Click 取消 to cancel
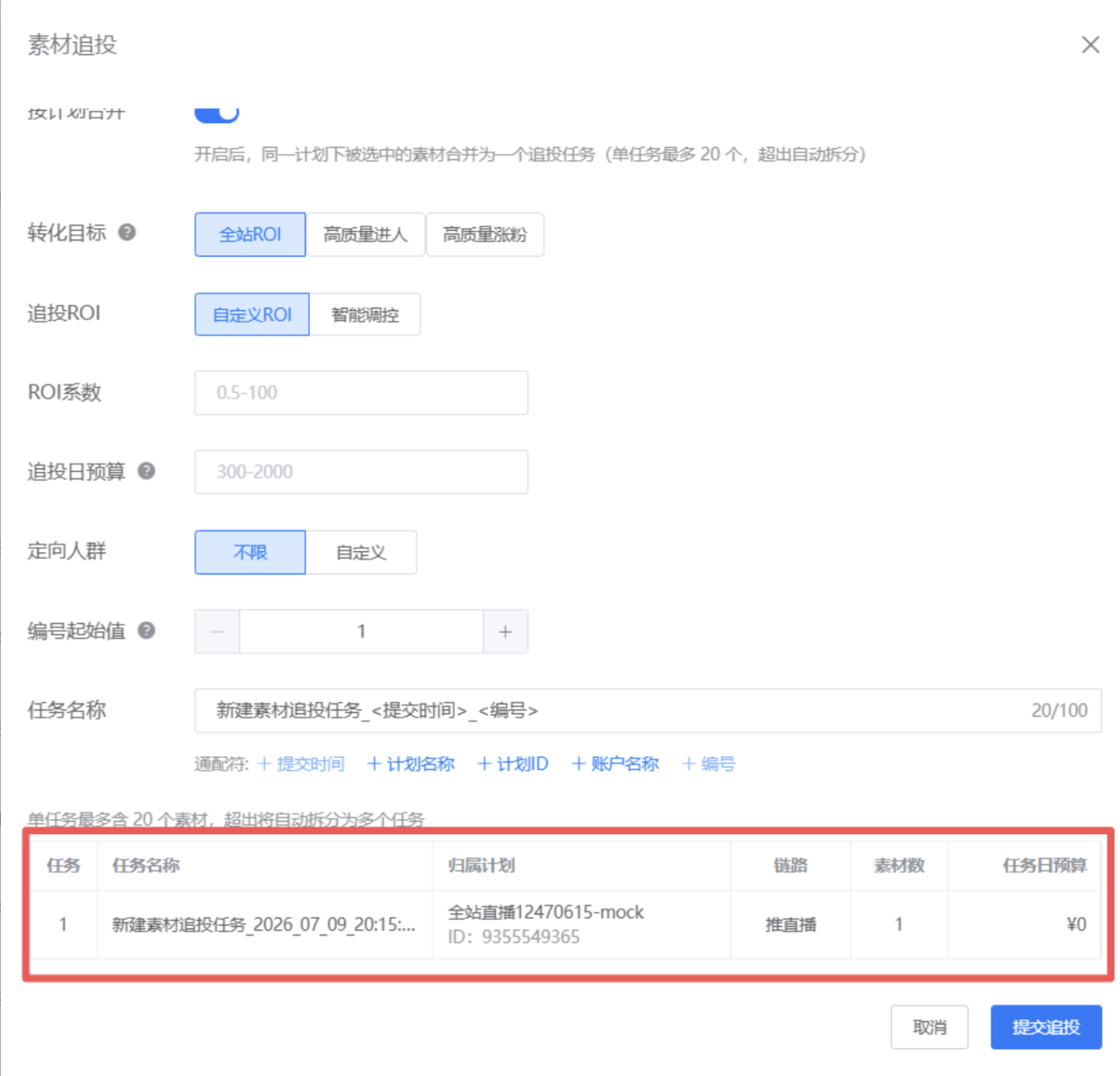Image resolution: width=1120 pixels, height=1076 pixels. [929, 1027]
